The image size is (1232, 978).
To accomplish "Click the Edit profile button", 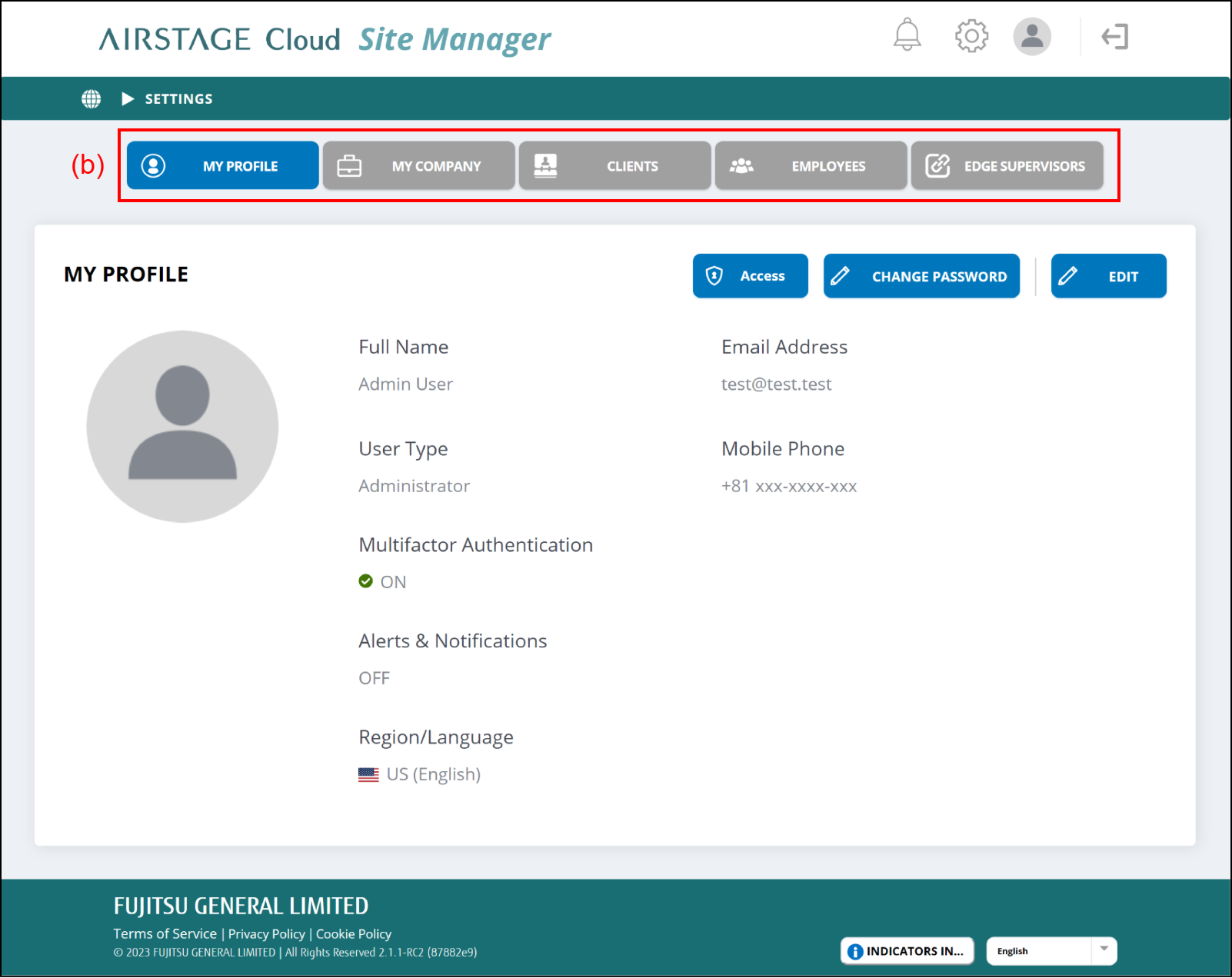I will [1108, 277].
